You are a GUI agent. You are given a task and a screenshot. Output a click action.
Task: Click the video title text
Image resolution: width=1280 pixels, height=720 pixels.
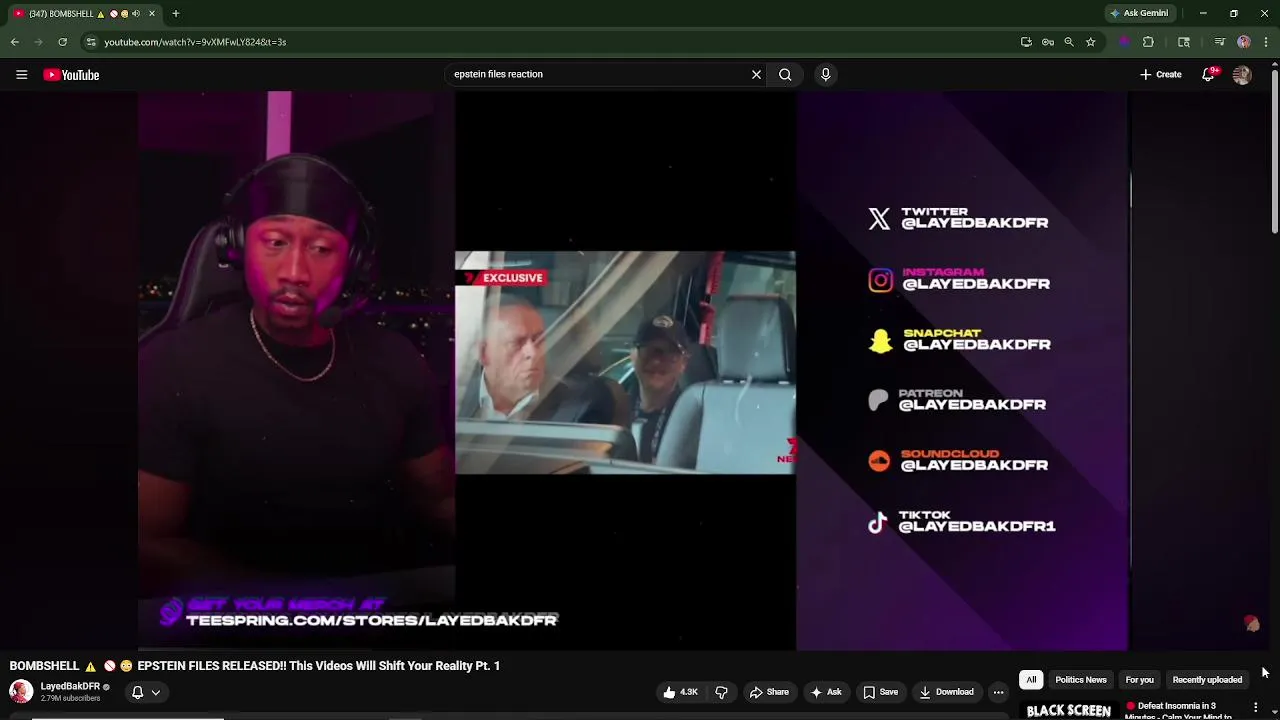pyautogui.click(x=254, y=666)
